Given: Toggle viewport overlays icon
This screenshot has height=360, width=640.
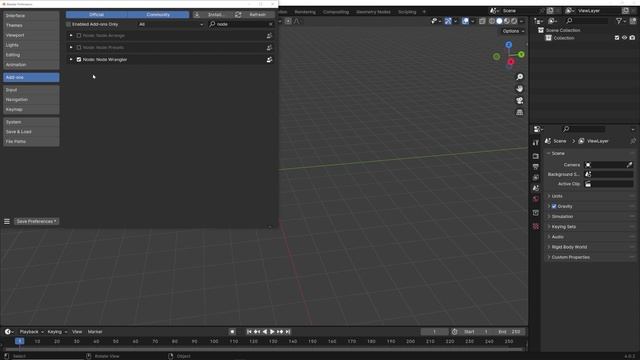Looking at the screenshot, I should (465, 21).
